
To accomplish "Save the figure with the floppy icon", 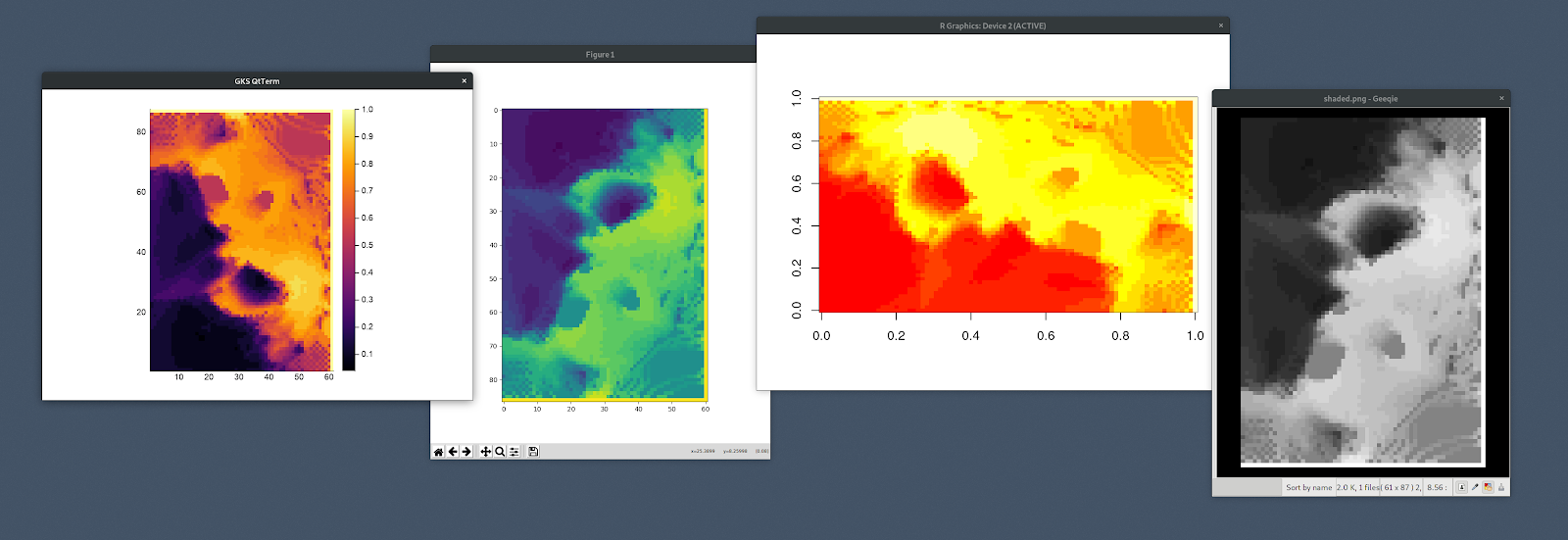I will (533, 452).
